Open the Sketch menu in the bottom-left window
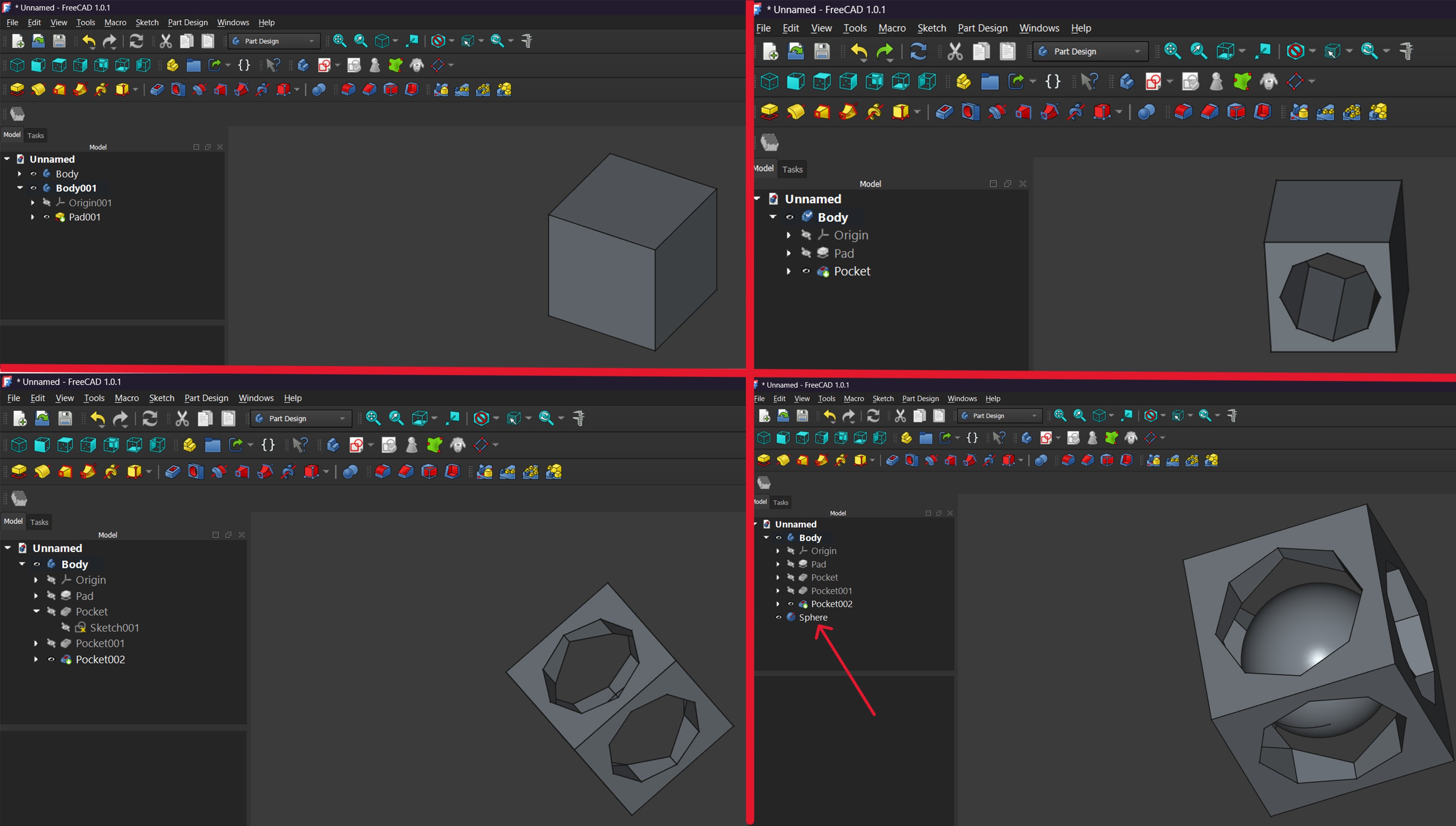 click(161, 398)
